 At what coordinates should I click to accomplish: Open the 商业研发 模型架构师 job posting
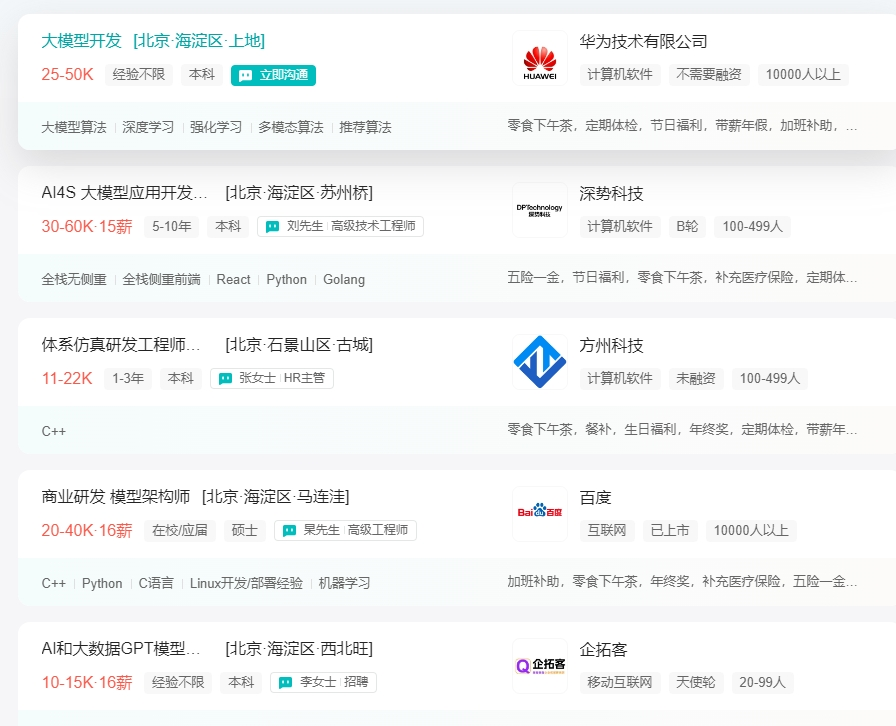pyautogui.click(x=115, y=497)
